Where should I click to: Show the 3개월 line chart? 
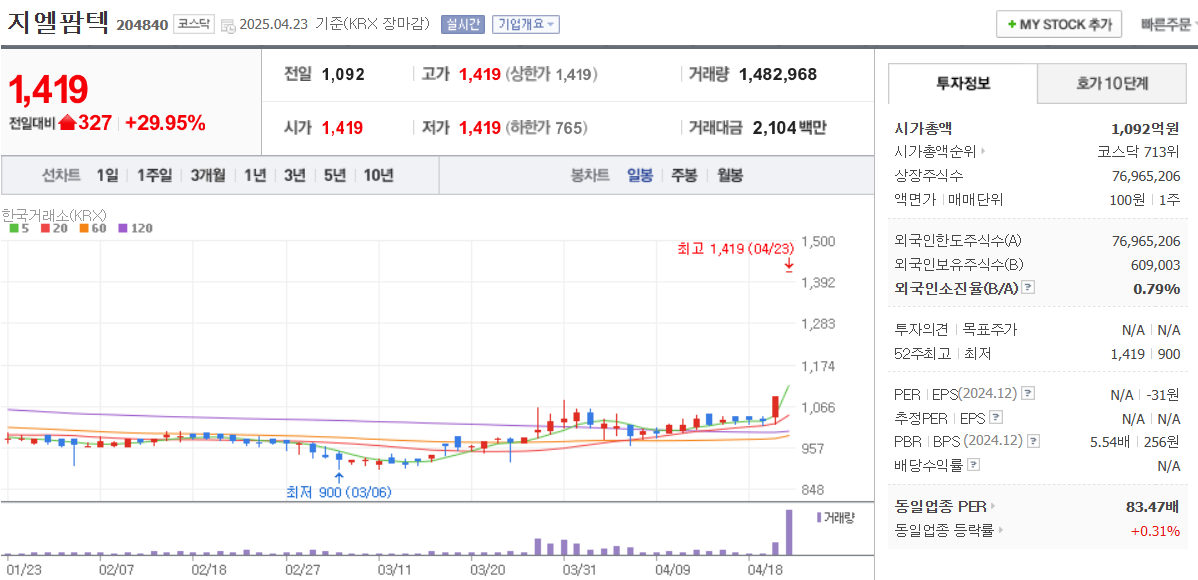[208, 175]
